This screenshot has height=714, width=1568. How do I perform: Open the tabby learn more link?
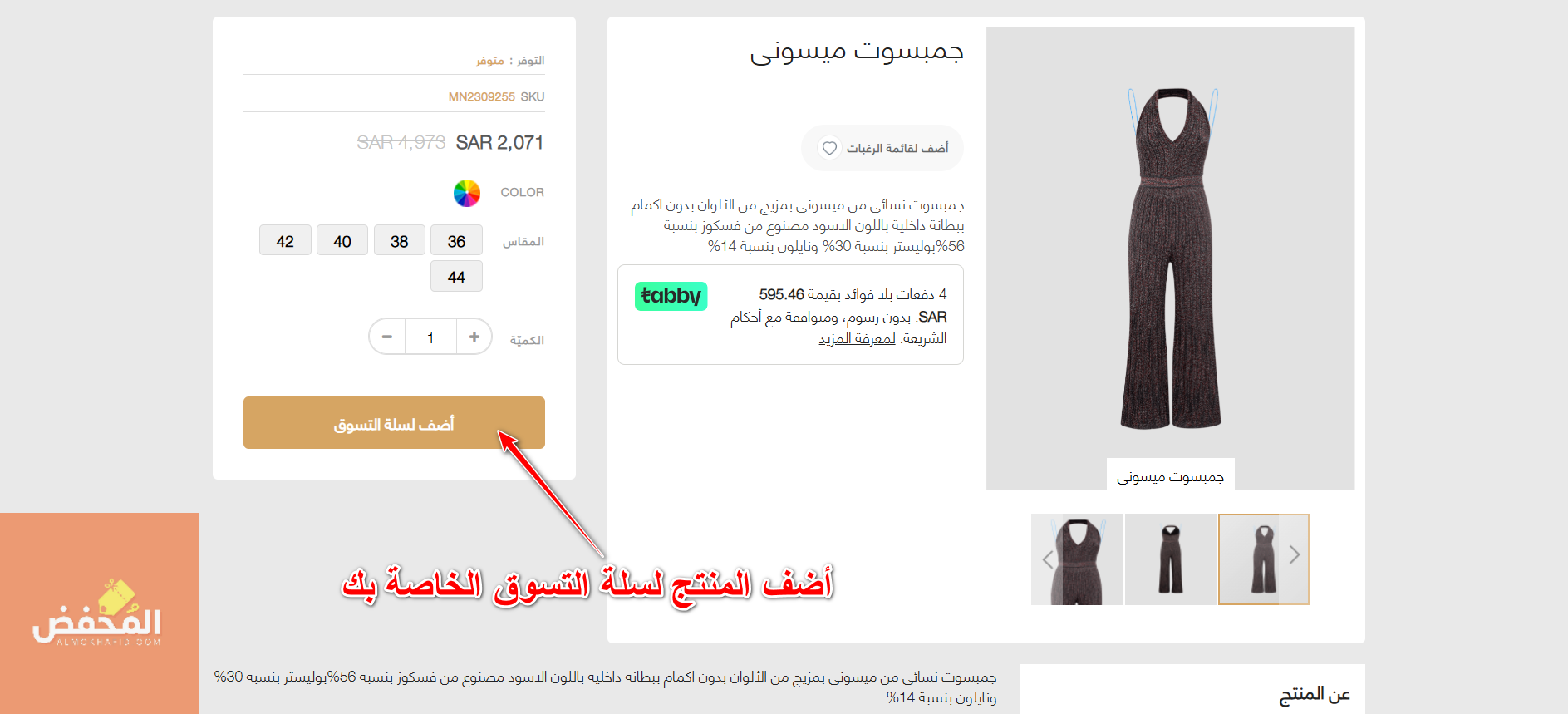[857, 339]
